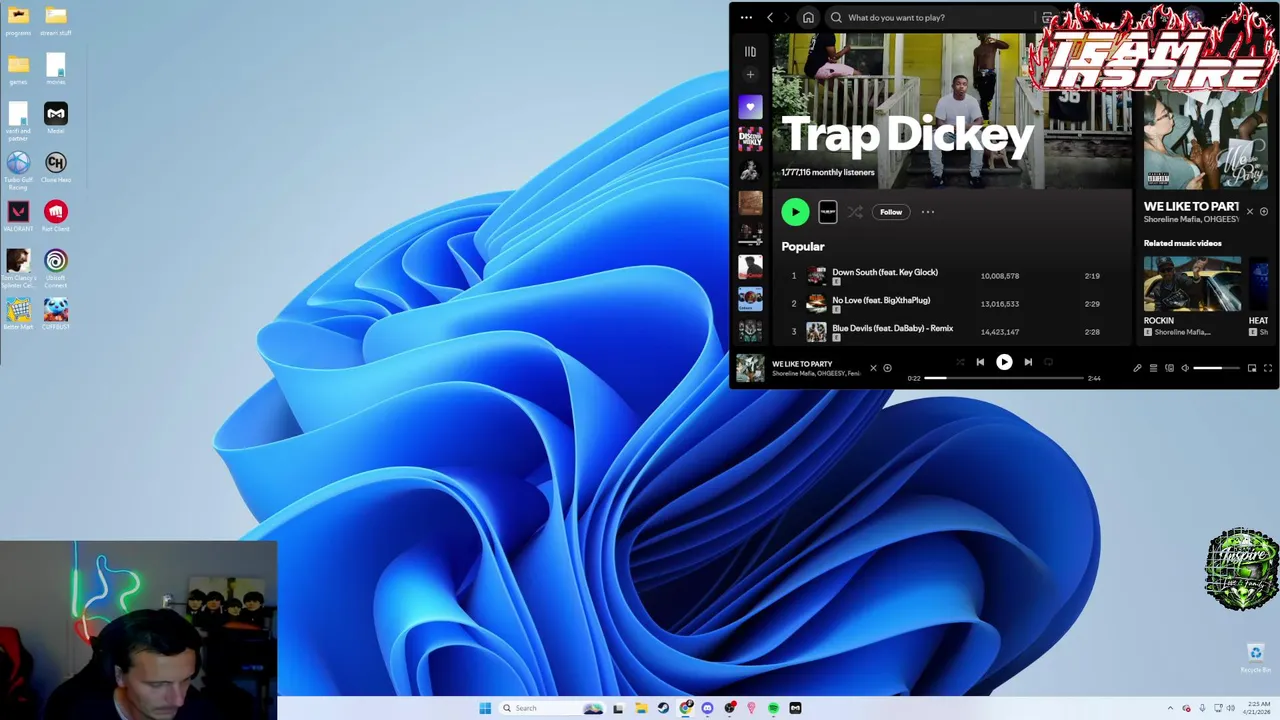Open the artist pick thumbnail next to play

point(828,212)
